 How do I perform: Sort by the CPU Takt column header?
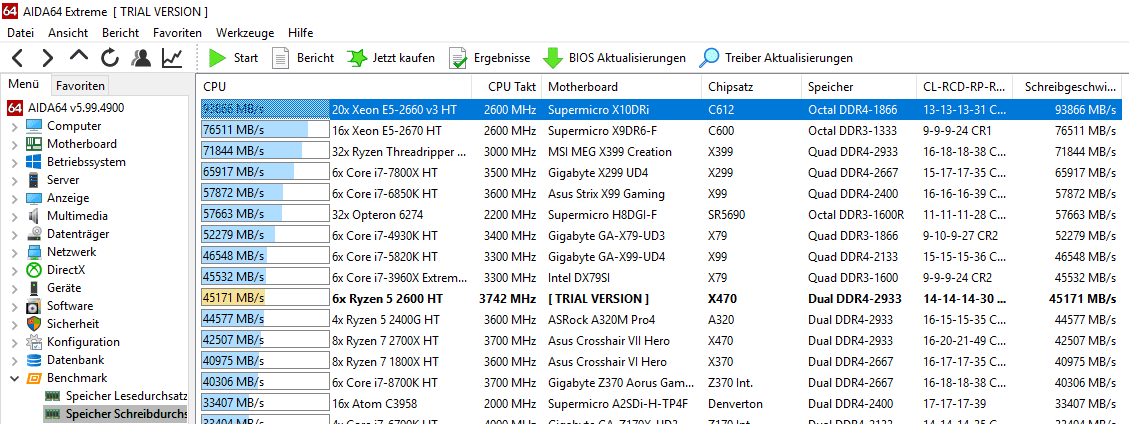point(510,87)
